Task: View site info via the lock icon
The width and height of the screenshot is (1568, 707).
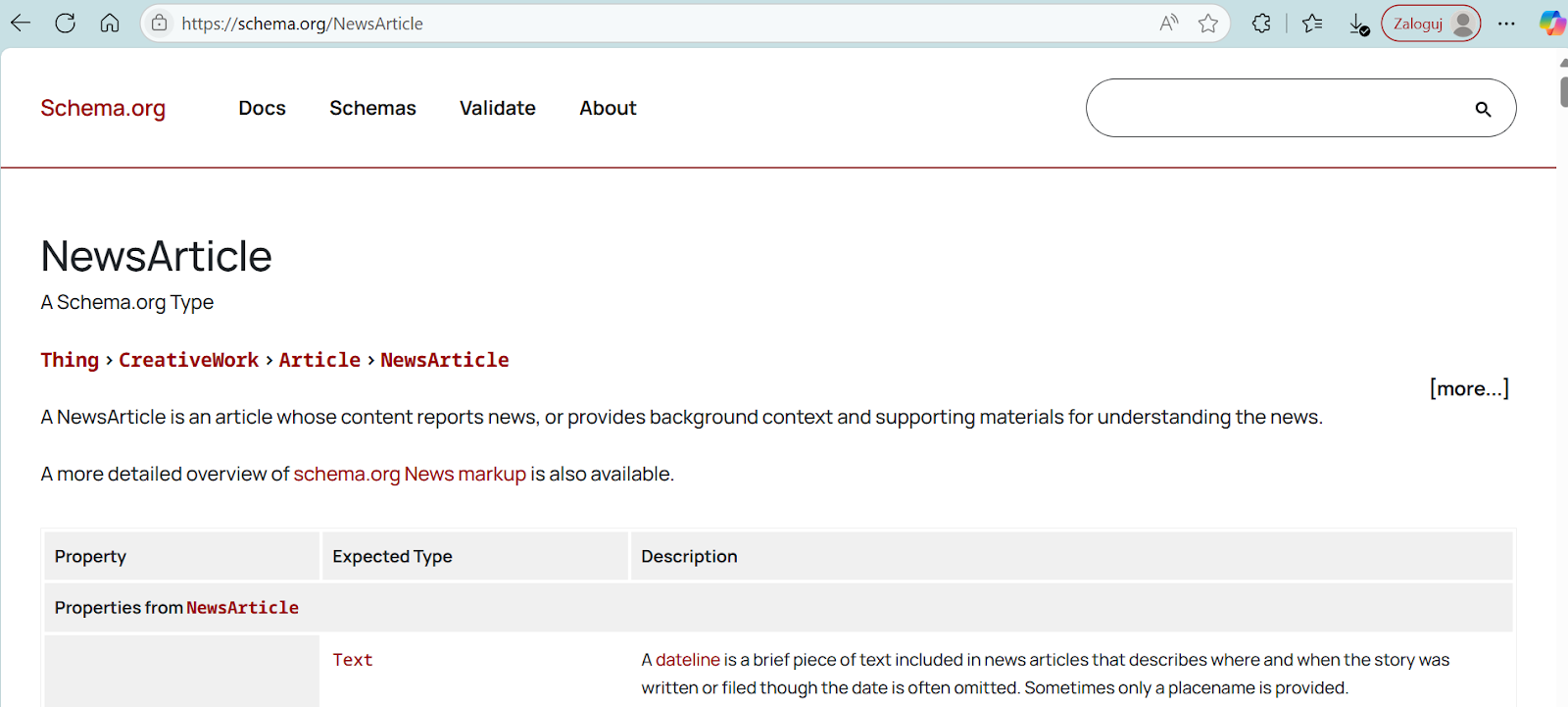Action: 159,23
